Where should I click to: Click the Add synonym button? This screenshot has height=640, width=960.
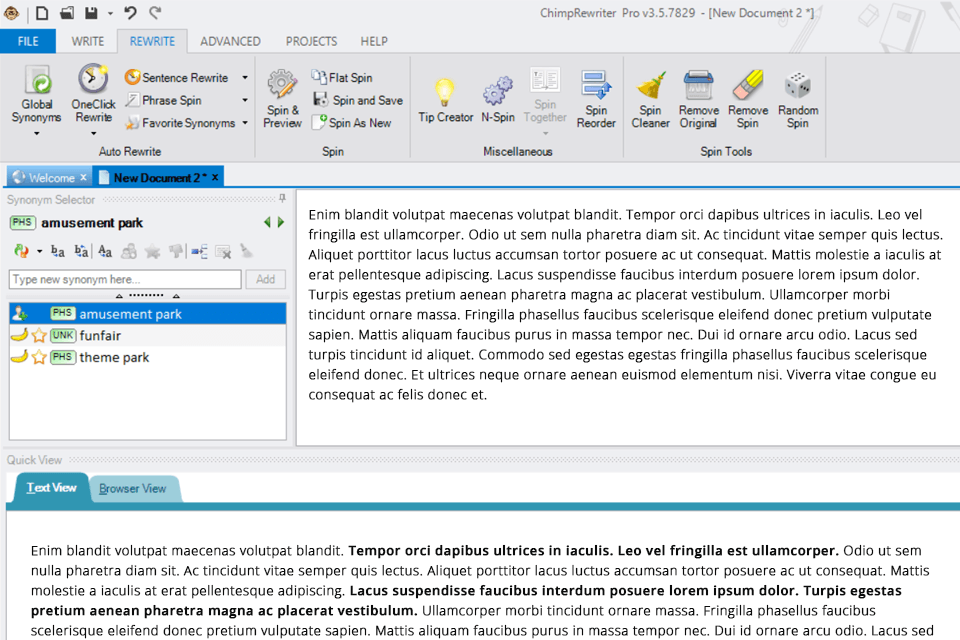pos(265,279)
